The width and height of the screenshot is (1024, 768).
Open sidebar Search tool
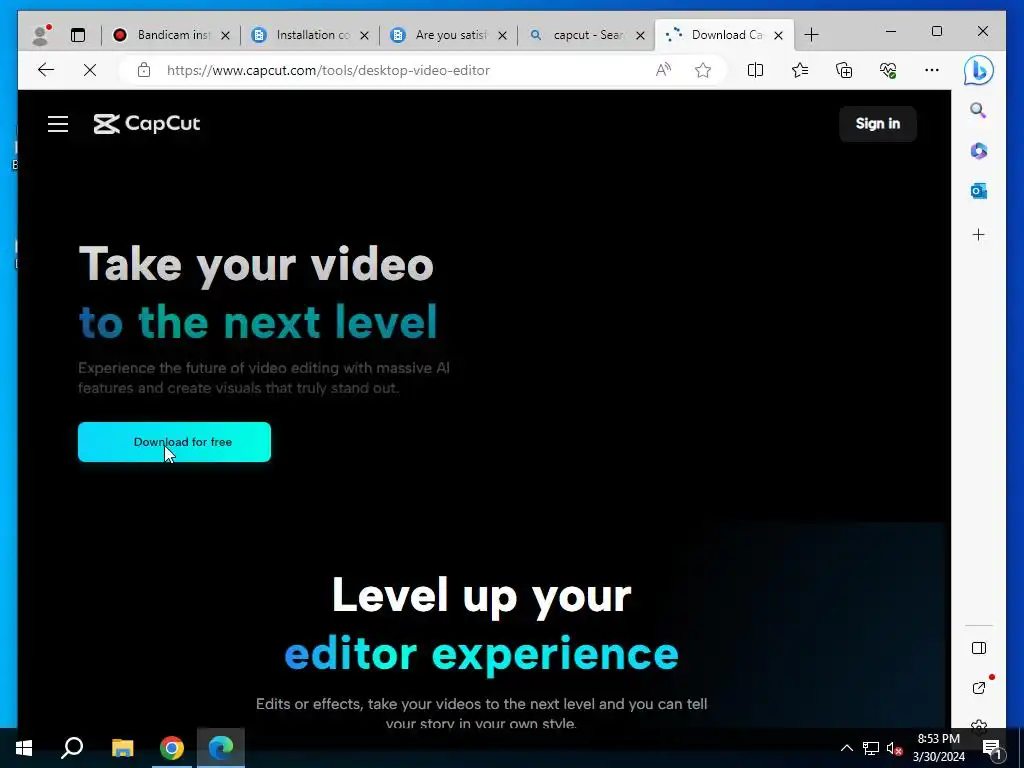[x=978, y=110]
